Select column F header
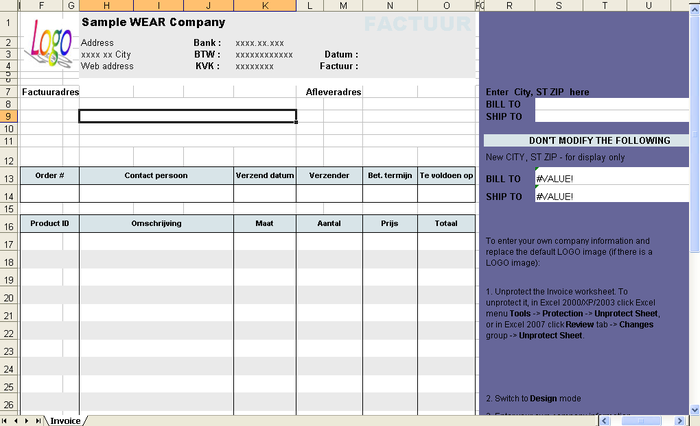 coord(42,5)
